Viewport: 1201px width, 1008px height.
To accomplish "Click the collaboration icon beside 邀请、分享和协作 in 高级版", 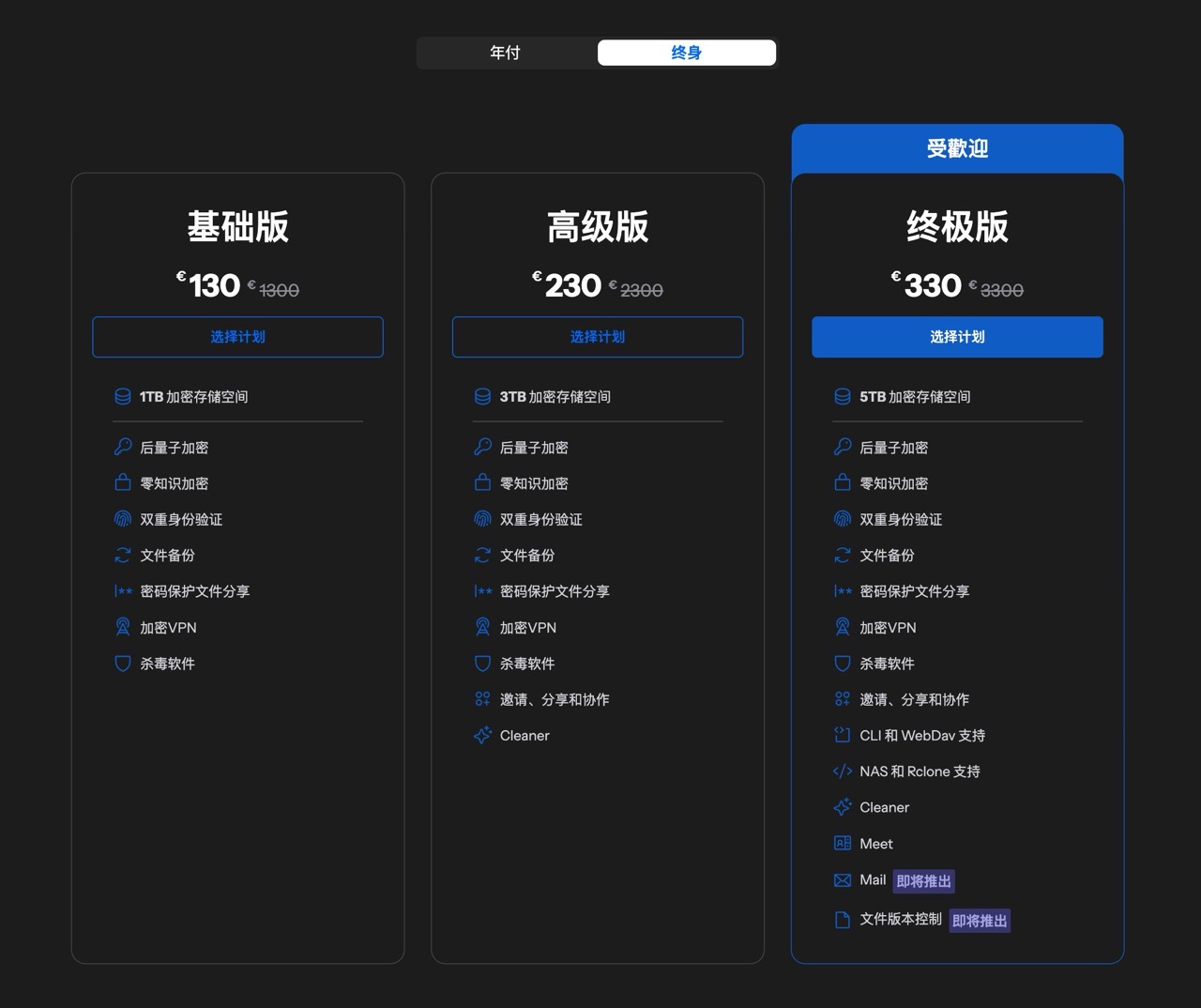I will tap(482, 698).
